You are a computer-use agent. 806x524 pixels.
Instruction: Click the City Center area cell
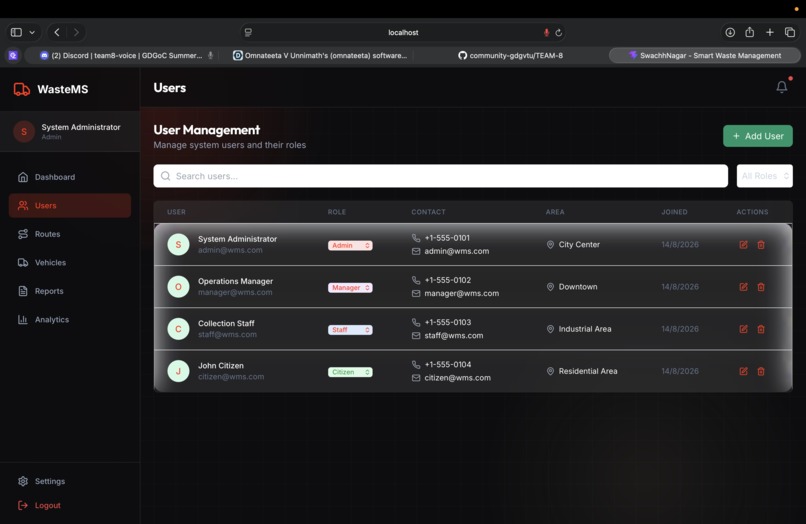coord(579,245)
